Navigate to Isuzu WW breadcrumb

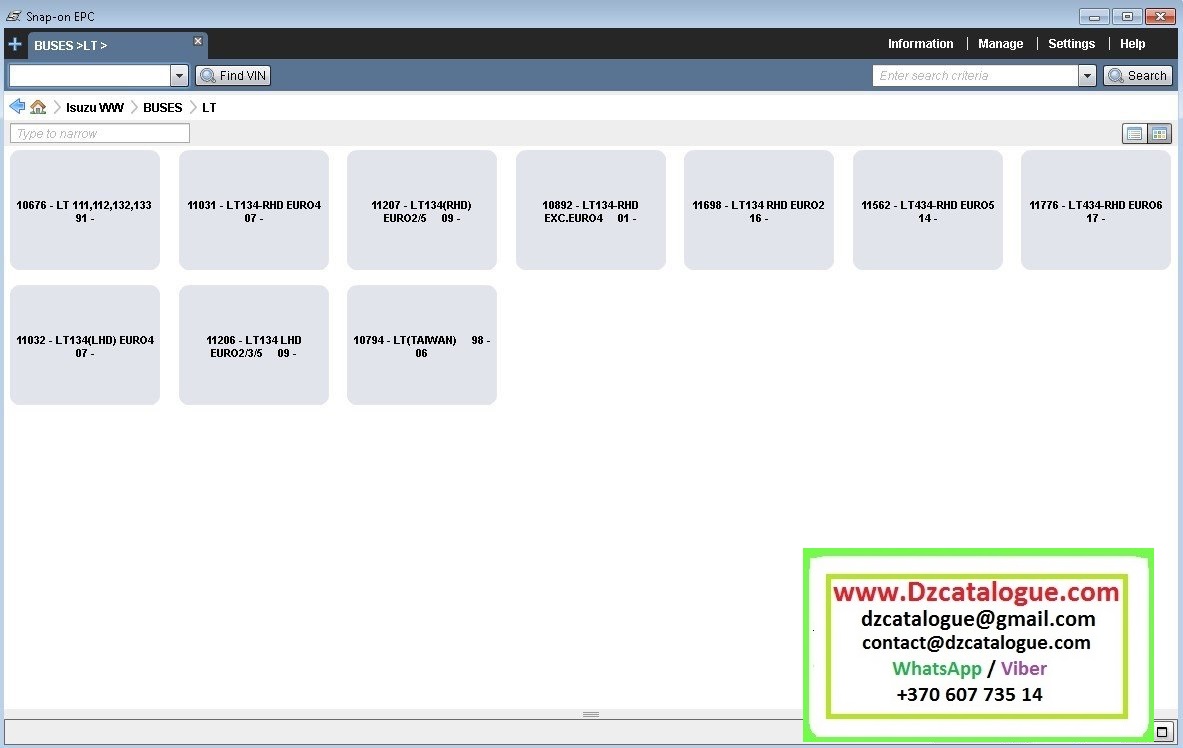95,107
